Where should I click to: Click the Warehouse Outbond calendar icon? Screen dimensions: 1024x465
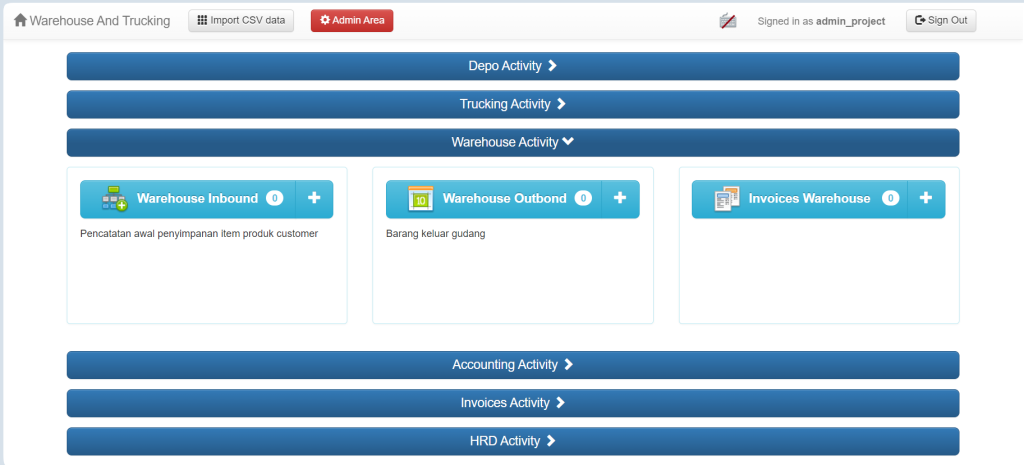click(421, 199)
